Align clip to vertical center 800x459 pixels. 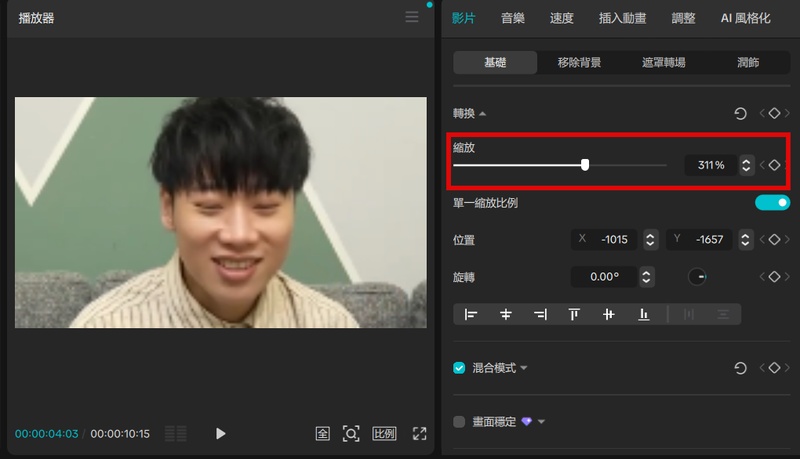[x=609, y=315]
